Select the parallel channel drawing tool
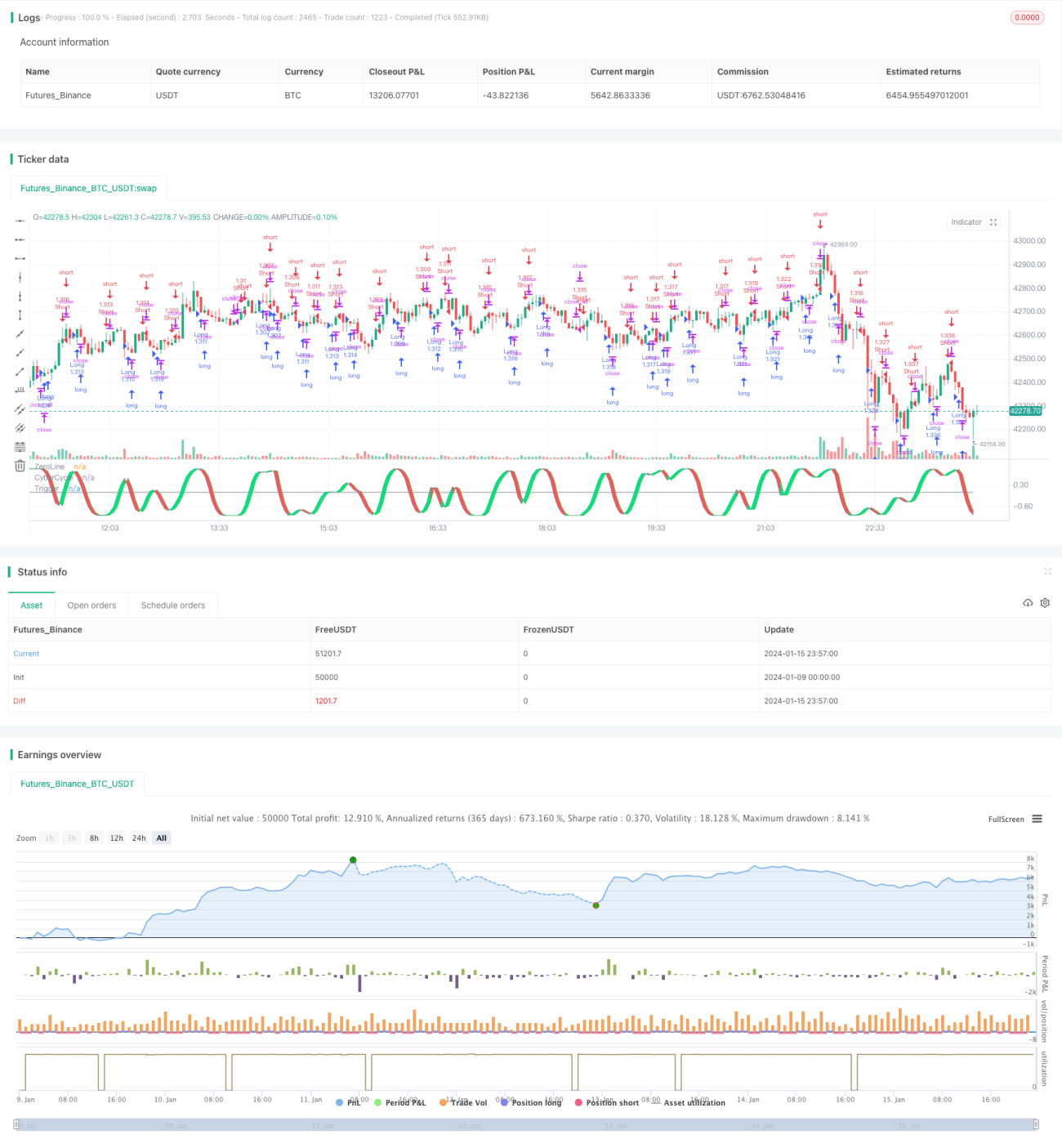 coord(20,409)
